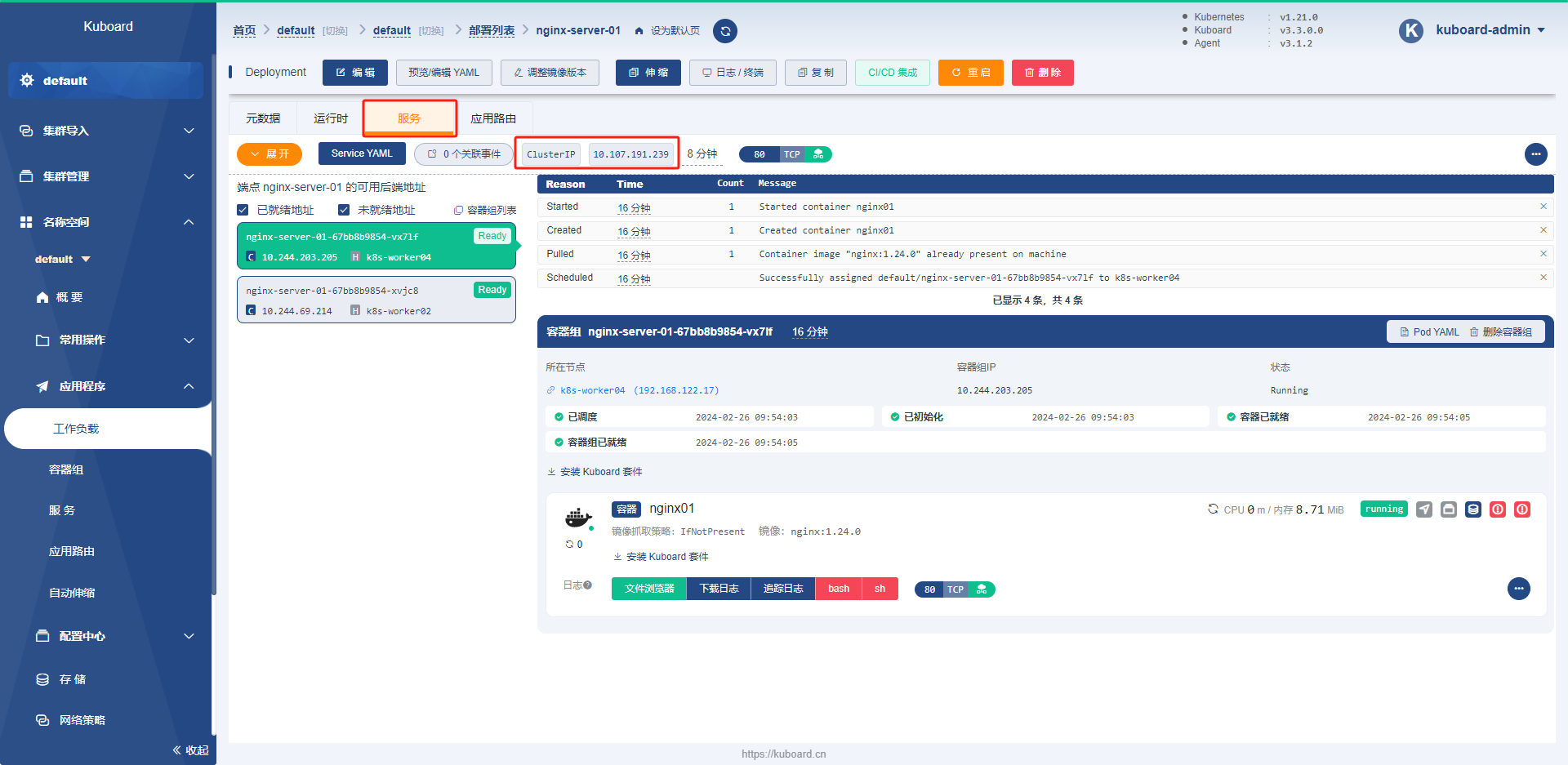Viewport: 1568px width, 765px height.
Task: Collapse the 名称空间 menu
Action: coord(106,222)
